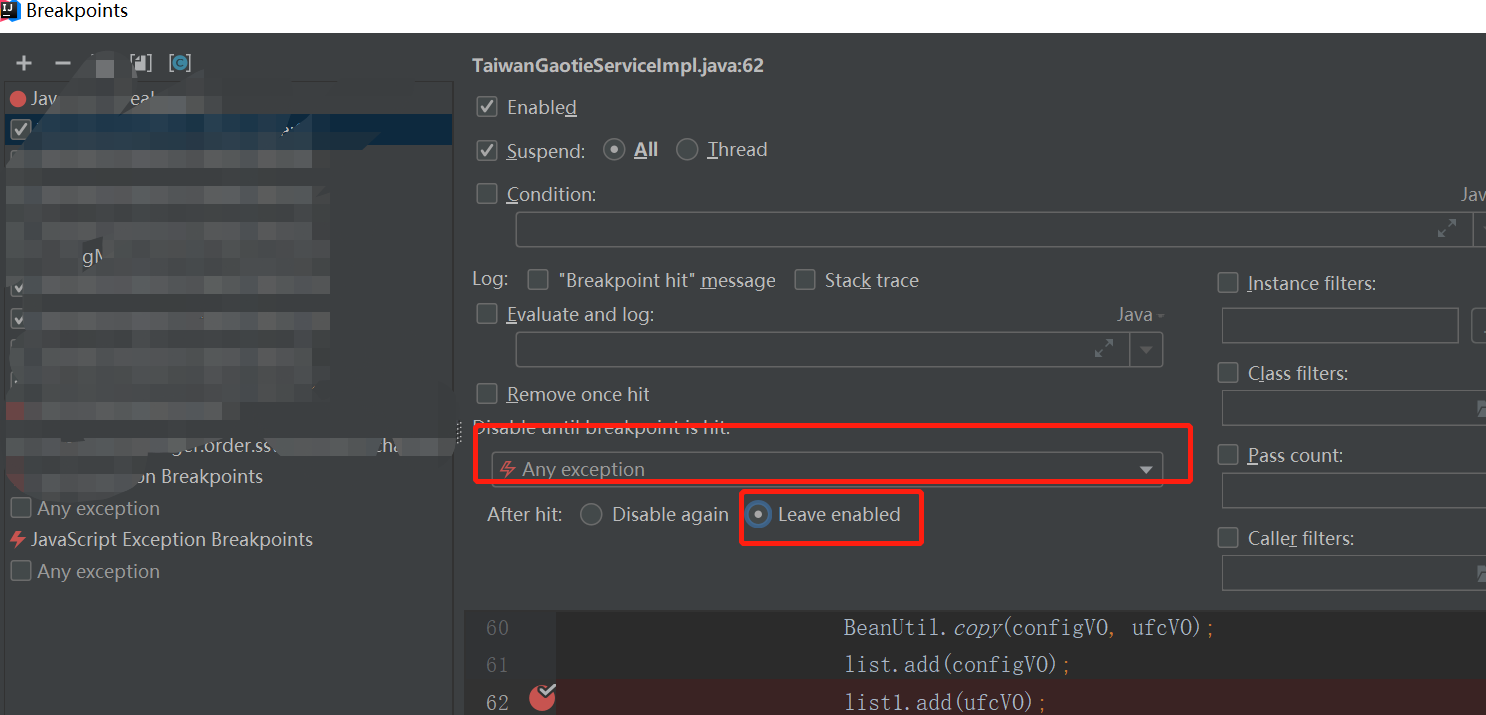Open the Any exception dropdown
The height and width of the screenshot is (715, 1486).
click(x=827, y=469)
